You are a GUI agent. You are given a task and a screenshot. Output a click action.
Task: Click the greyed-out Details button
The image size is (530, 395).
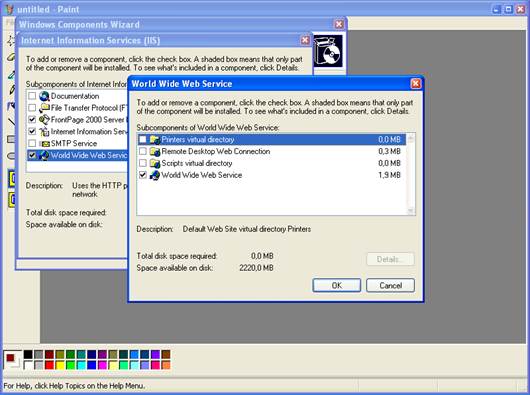point(390,260)
